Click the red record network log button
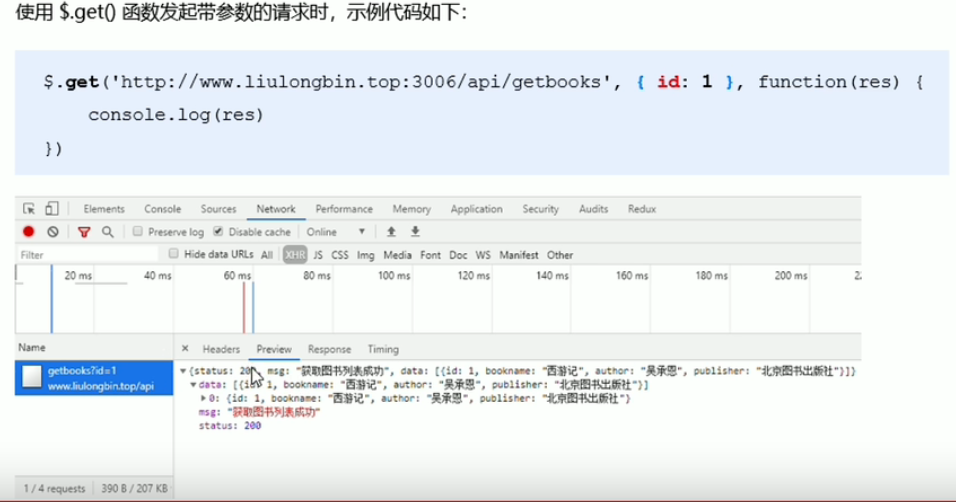The width and height of the screenshot is (956, 502). (x=29, y=232)
